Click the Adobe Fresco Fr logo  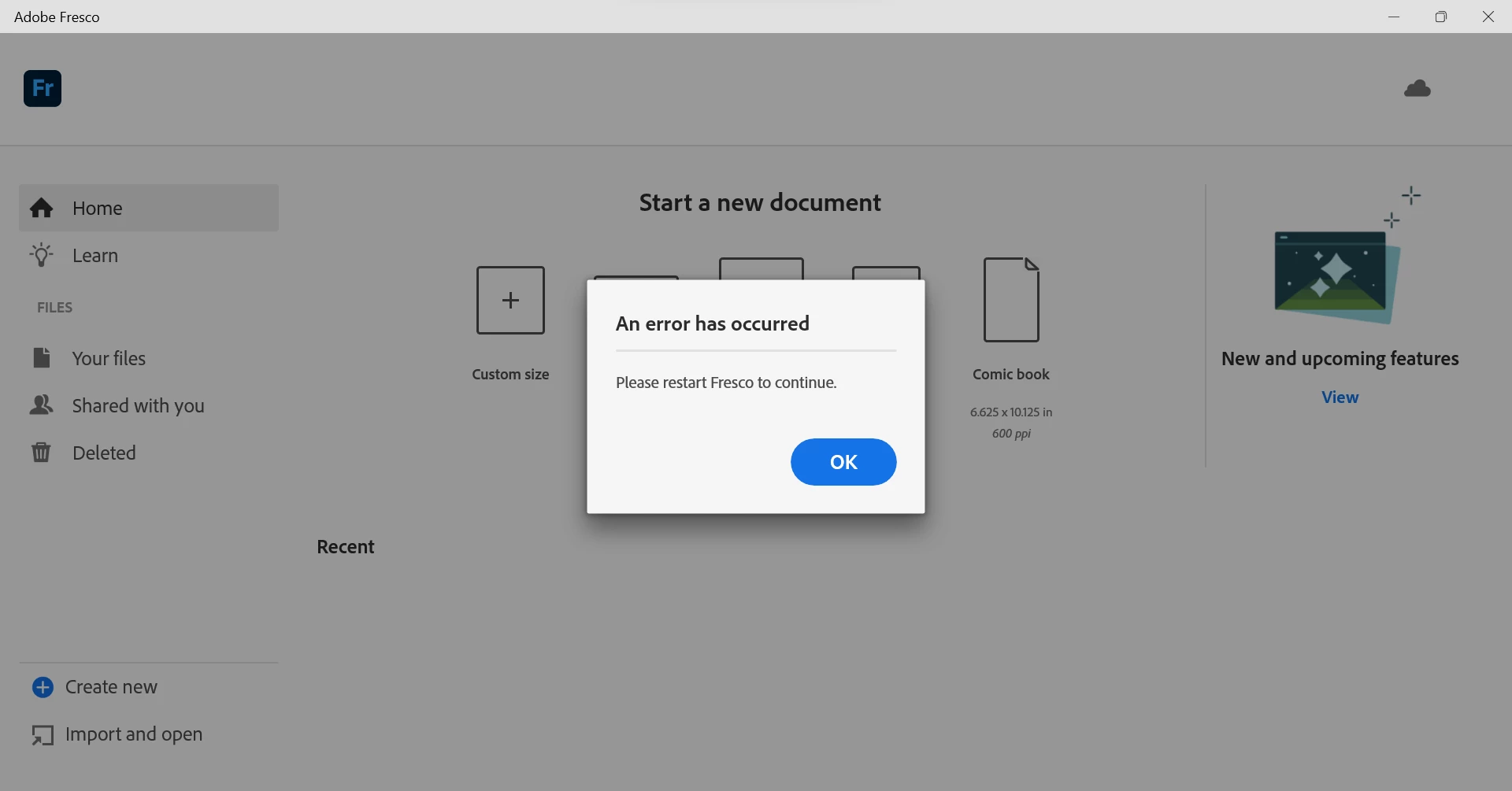point(43,88)
